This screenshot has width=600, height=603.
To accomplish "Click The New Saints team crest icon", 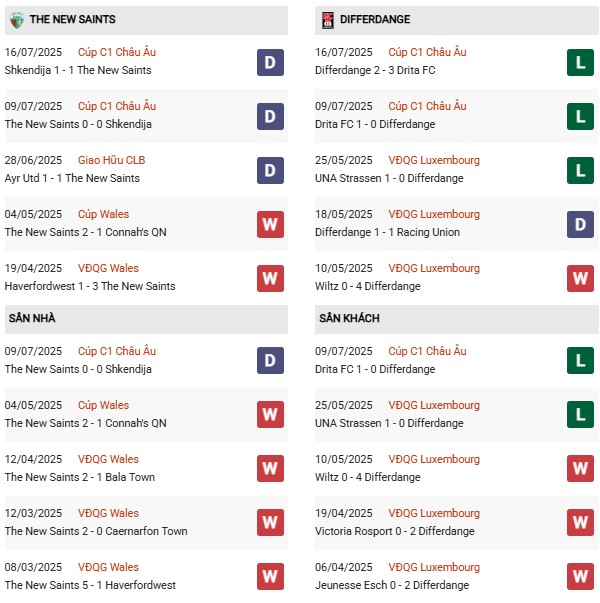I will pos(15,19).
